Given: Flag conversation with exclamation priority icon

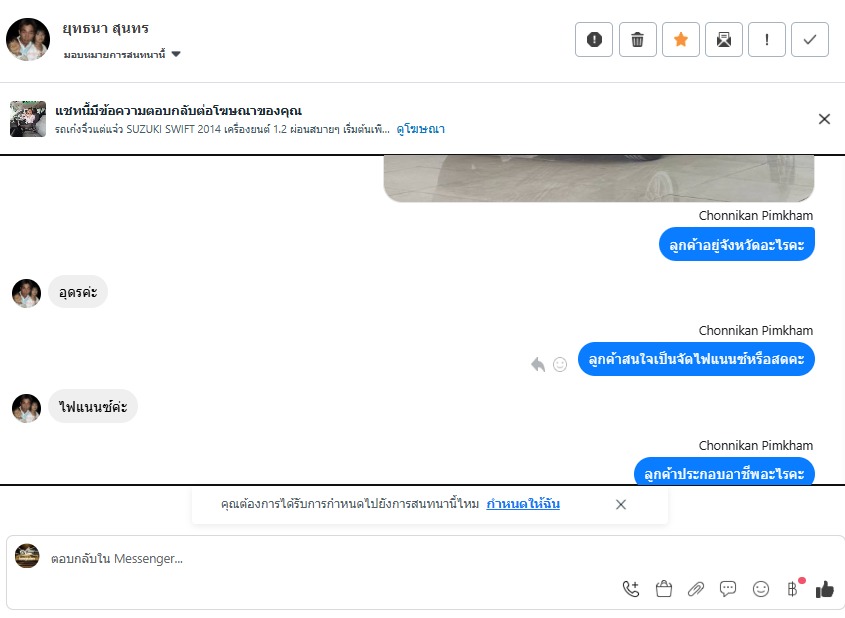Looking at the screenshot, I should point(767,39).
